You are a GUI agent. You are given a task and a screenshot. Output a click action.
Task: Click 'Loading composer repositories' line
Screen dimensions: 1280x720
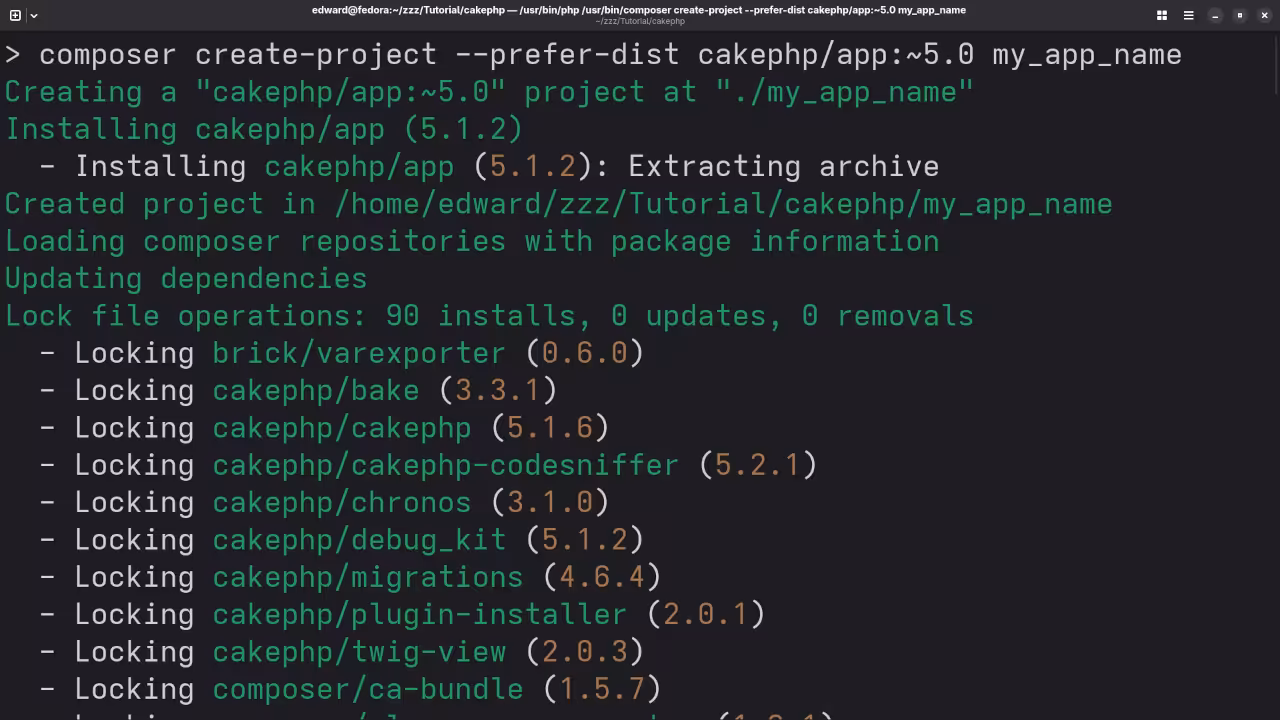pos(472,241)
